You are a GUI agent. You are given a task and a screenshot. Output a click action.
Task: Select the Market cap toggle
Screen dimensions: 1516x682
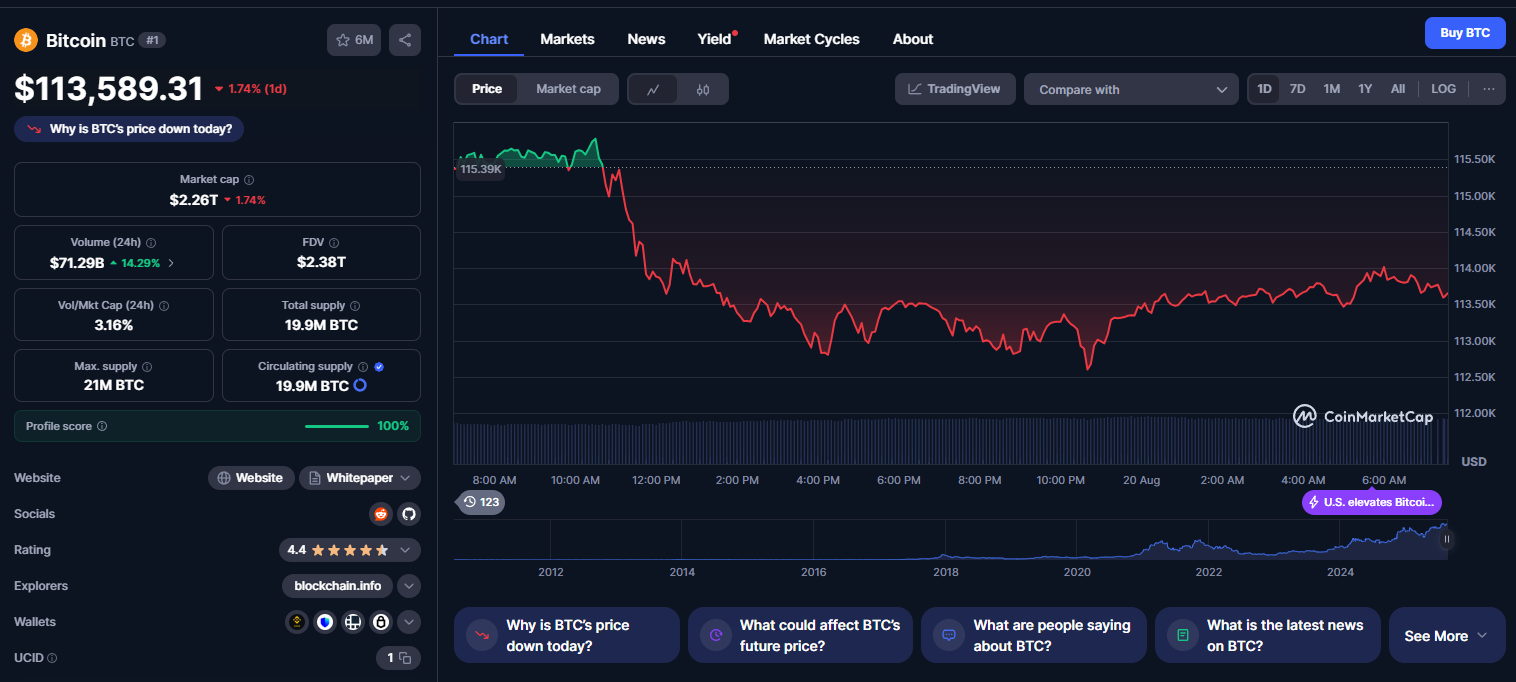[568, 89]
